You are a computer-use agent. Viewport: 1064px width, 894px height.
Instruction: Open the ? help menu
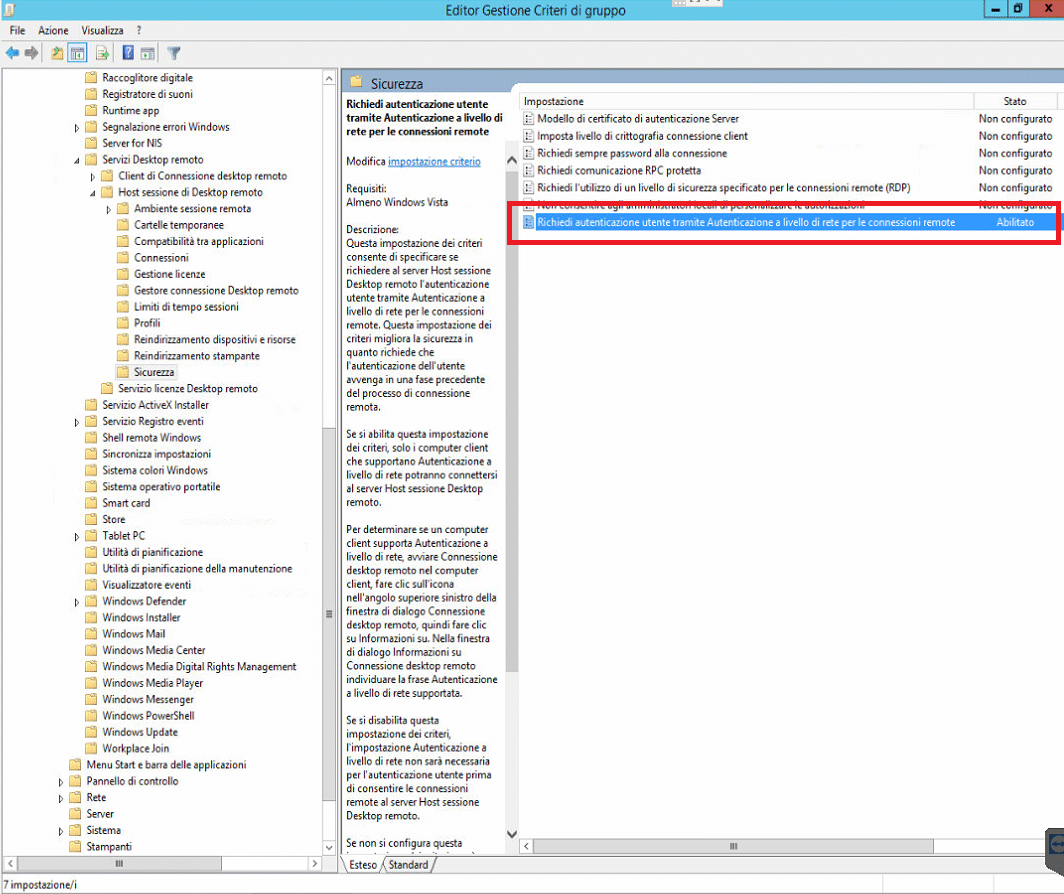click(x=139, y=31)
